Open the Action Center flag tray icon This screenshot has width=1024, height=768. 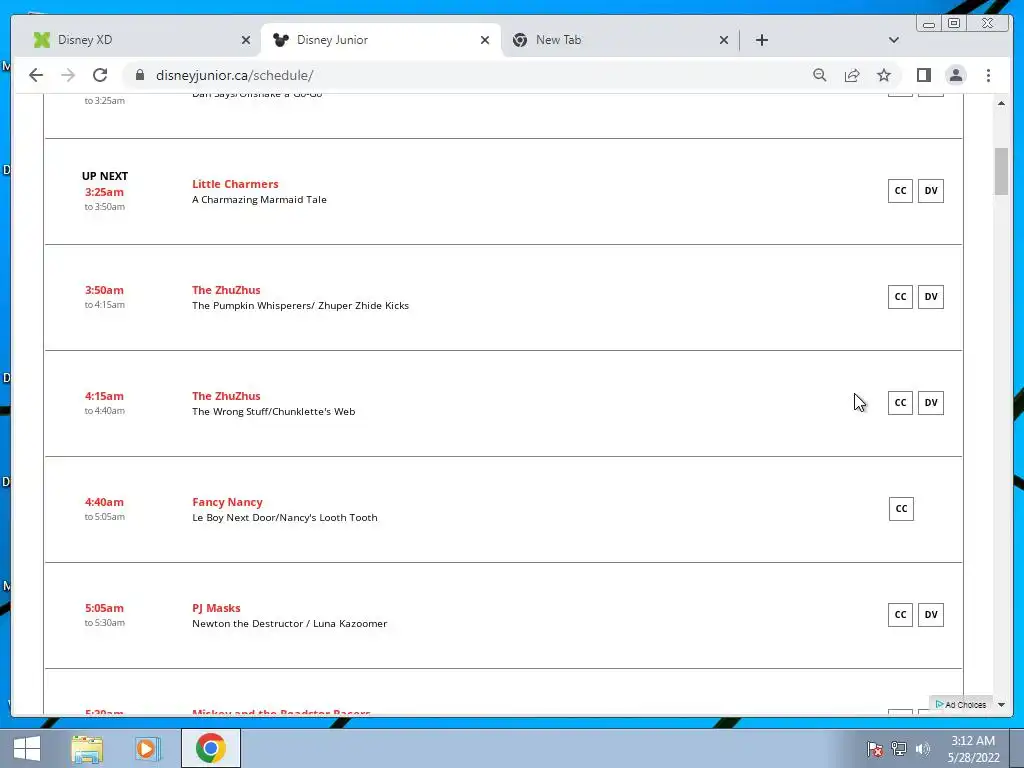(874, 749)
